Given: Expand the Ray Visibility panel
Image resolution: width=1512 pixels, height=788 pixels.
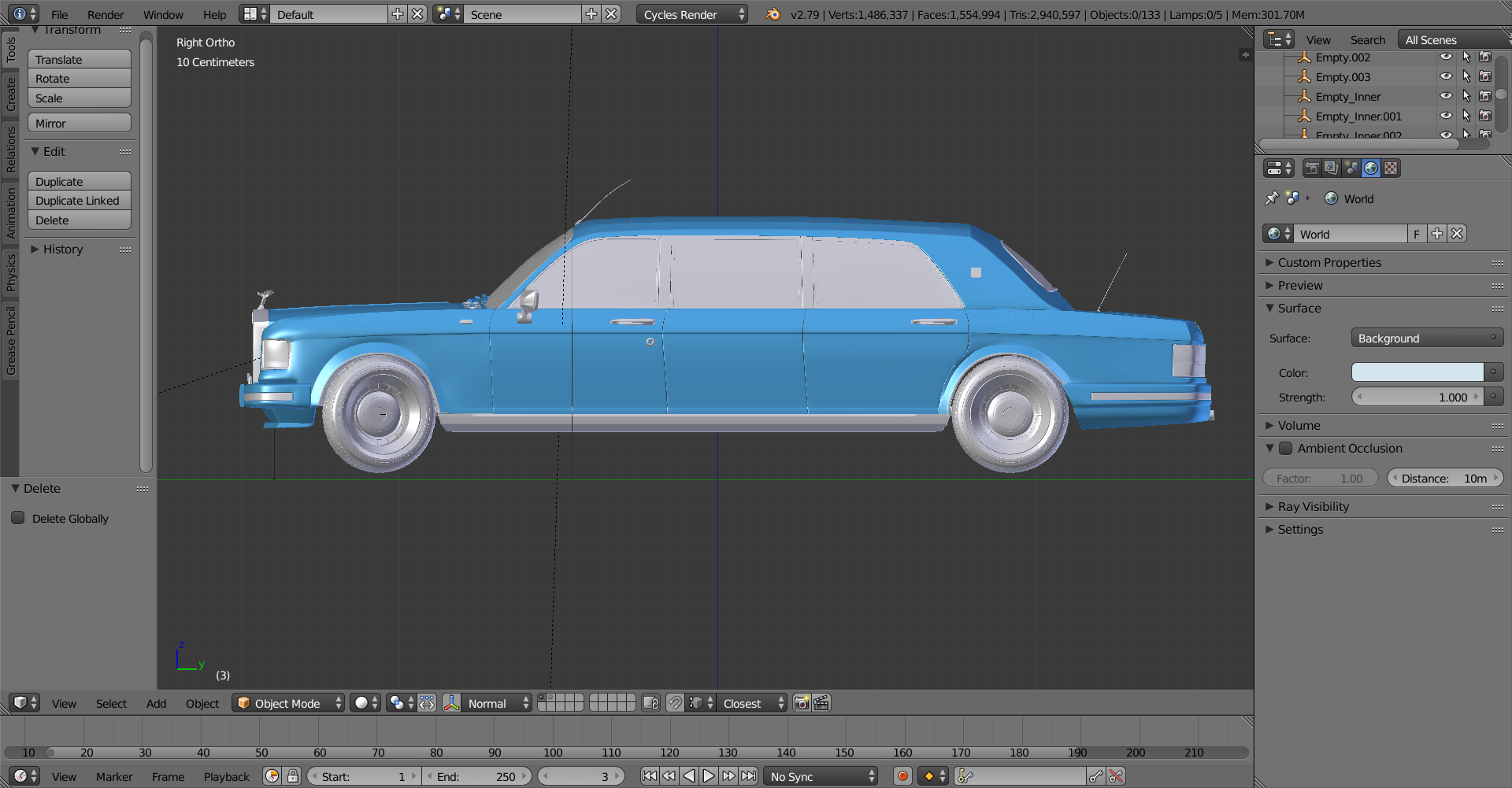Looking at the screenshot, I should click(1313, 506).
